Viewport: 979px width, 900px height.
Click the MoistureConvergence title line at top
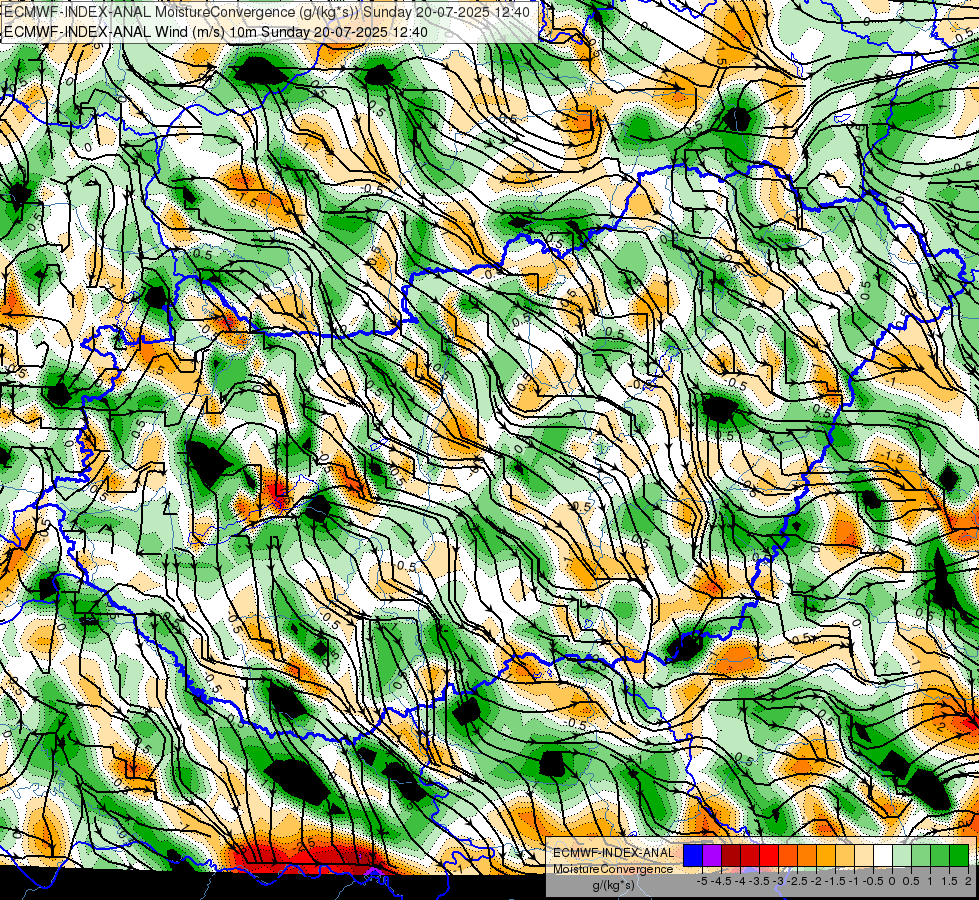pyautogui.click(x=267, y=12)
